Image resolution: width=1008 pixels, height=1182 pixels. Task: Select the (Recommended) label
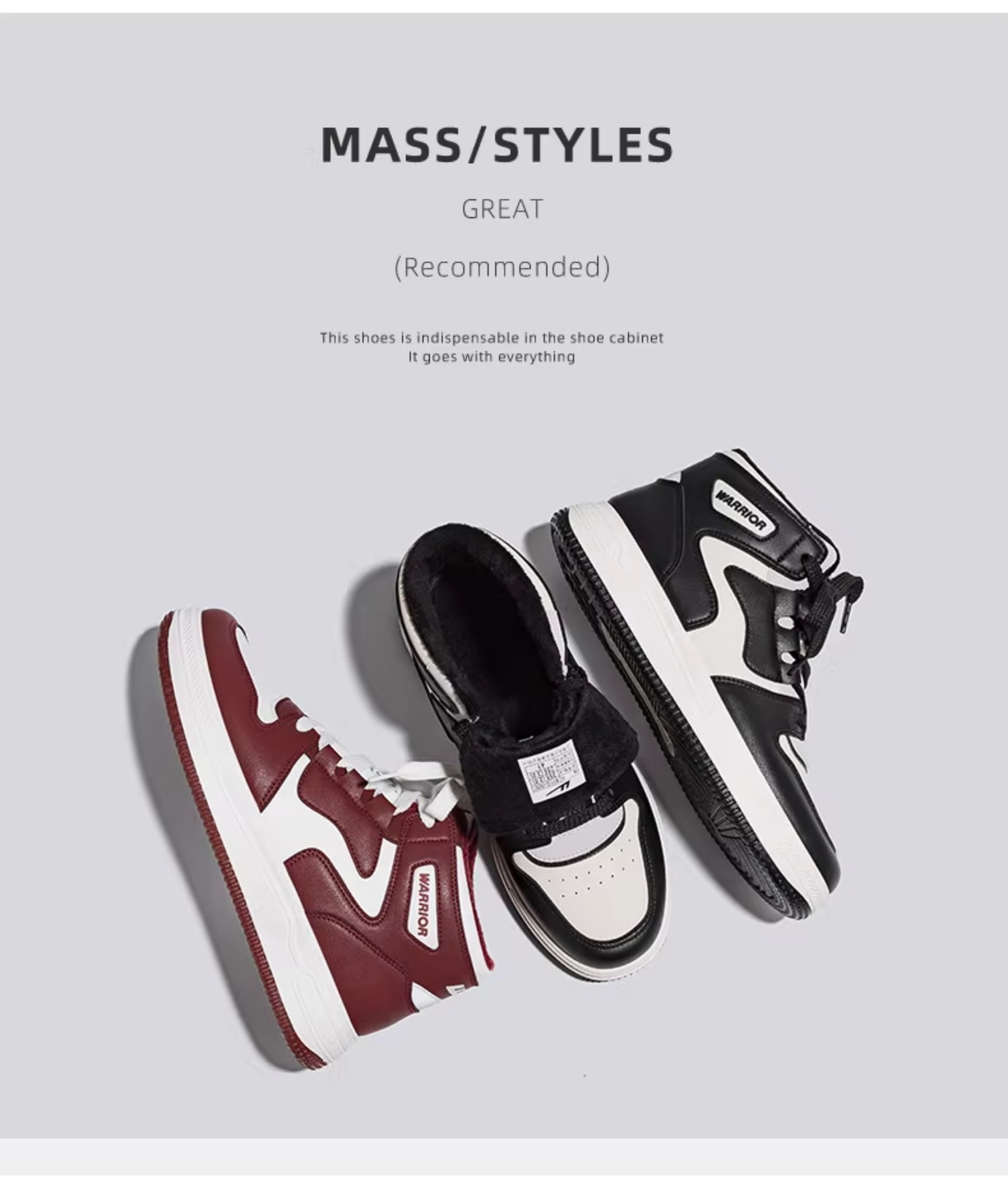pyautogui.click(x=502, y=267)
